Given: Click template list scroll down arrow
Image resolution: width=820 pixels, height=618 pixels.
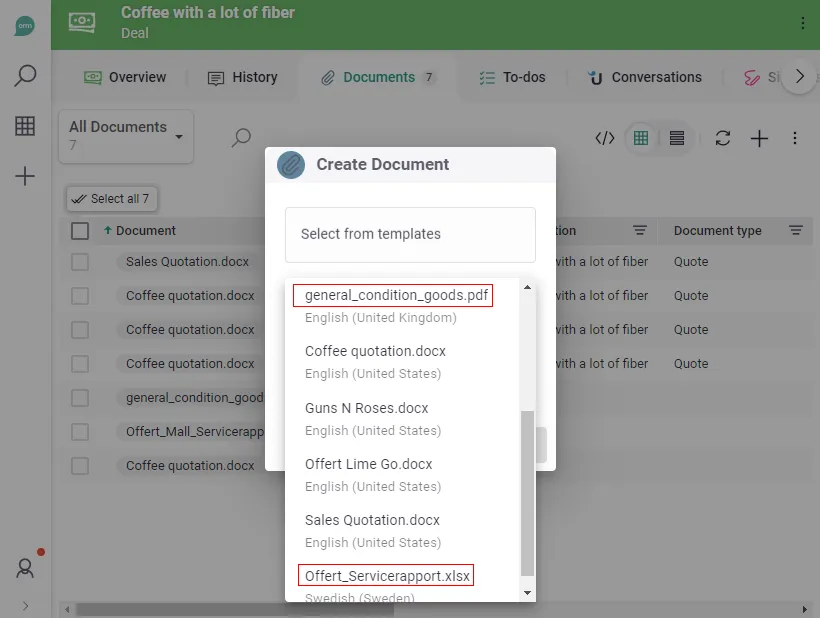Looking at the screenshot, I should point(527,592).
